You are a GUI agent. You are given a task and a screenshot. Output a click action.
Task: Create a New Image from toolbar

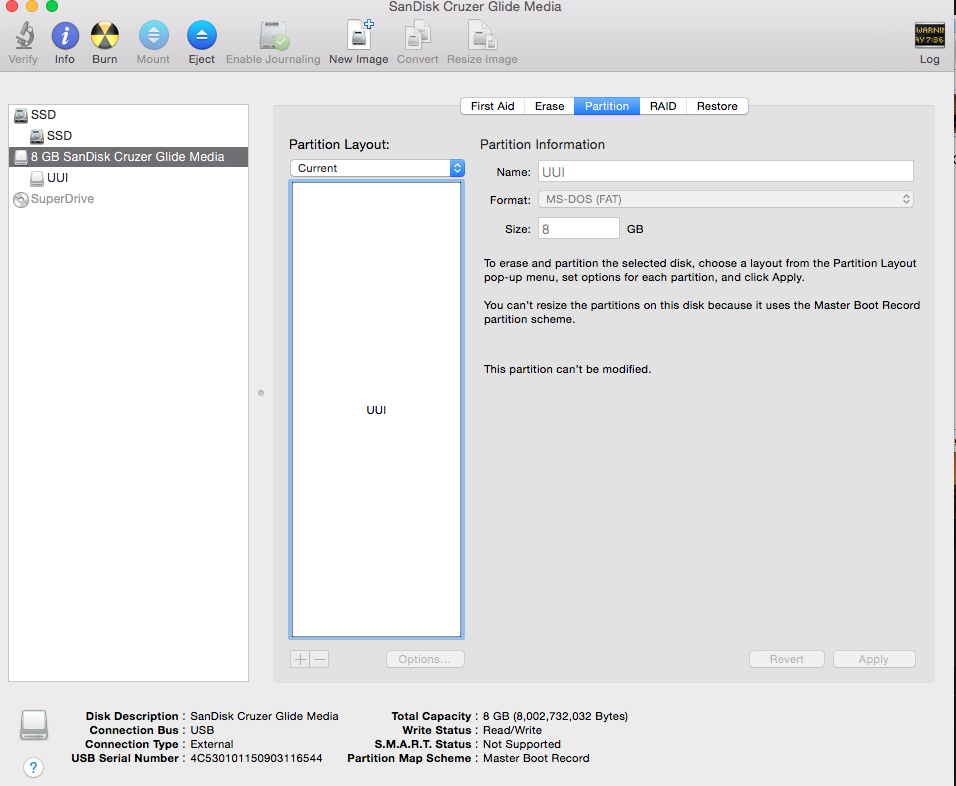[359, 35]
